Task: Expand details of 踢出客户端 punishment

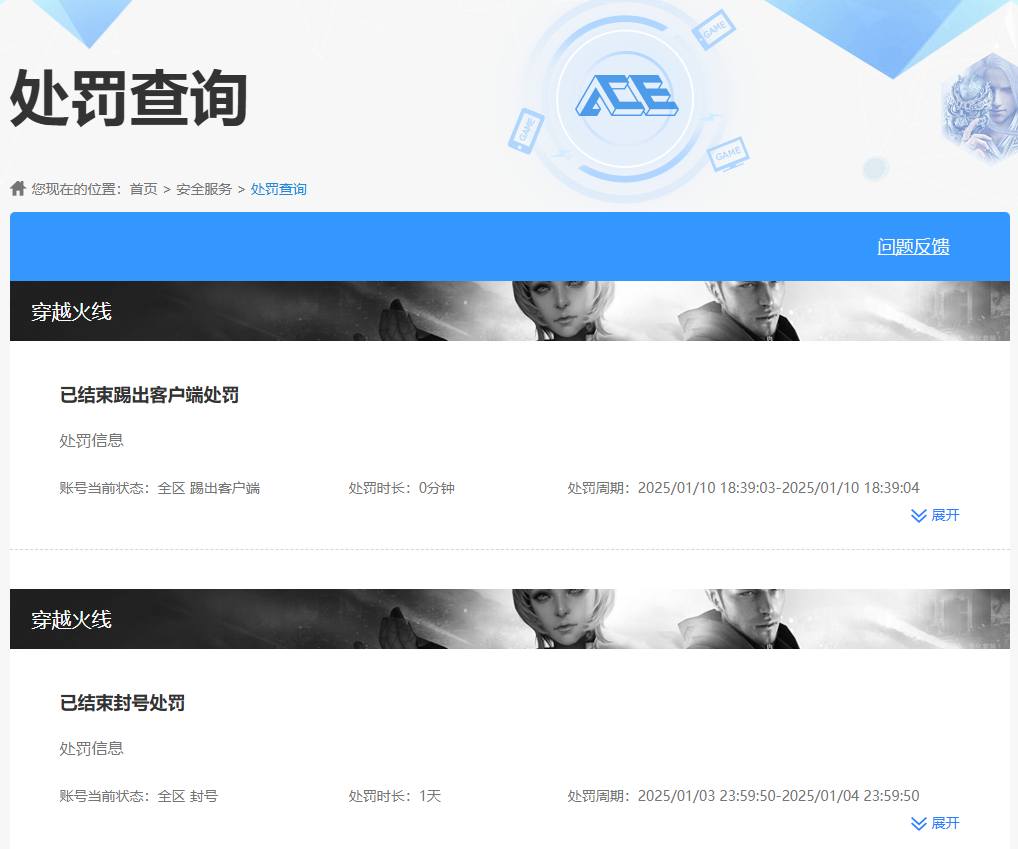Action: pos(936,515)
